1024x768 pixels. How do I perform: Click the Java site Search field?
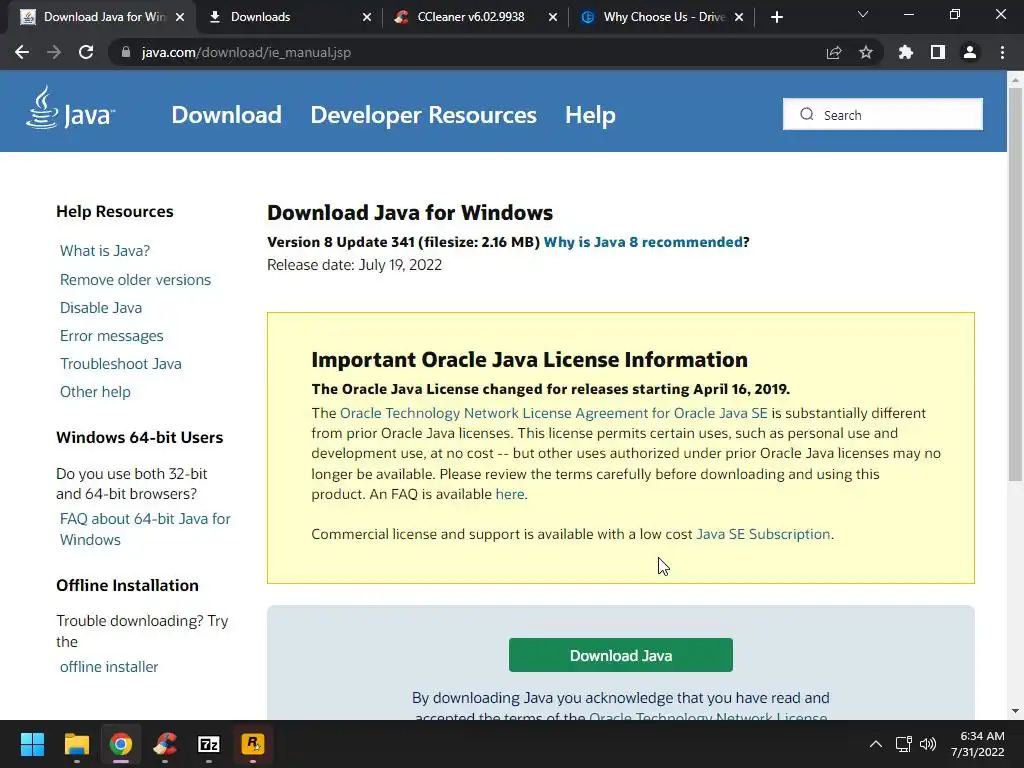pos(883,114)
